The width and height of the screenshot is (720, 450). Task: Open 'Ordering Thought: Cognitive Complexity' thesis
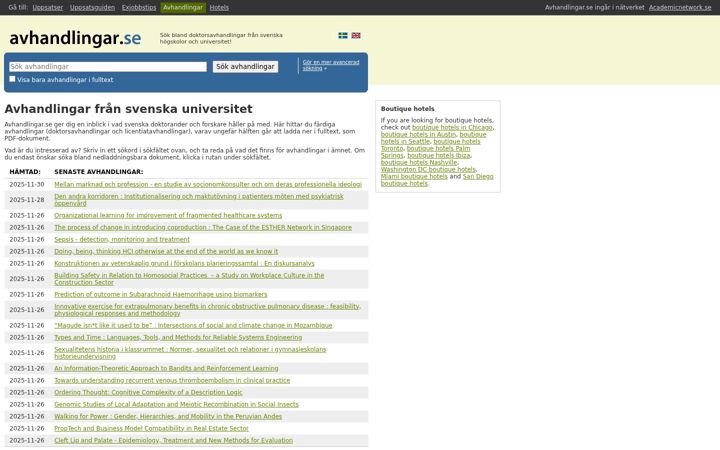point(148,392)
